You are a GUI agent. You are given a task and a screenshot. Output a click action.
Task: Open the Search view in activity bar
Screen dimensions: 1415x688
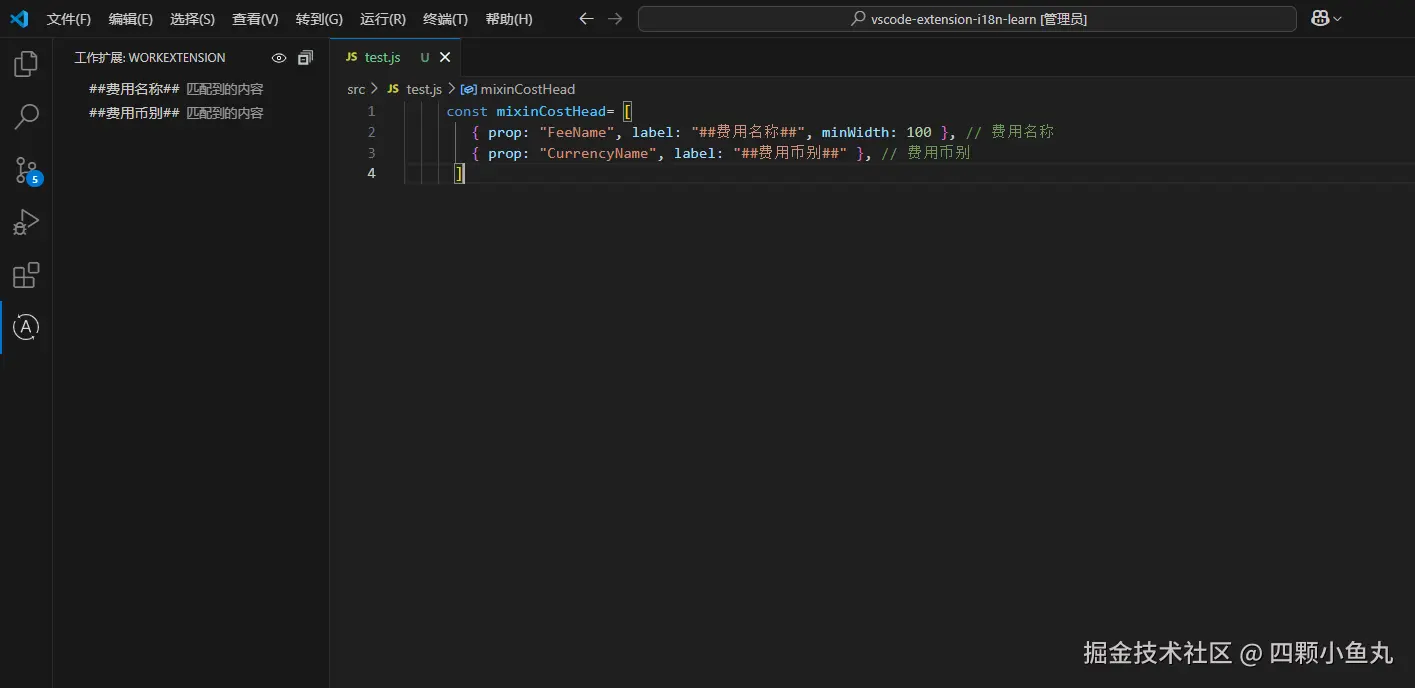click(26, 117)
